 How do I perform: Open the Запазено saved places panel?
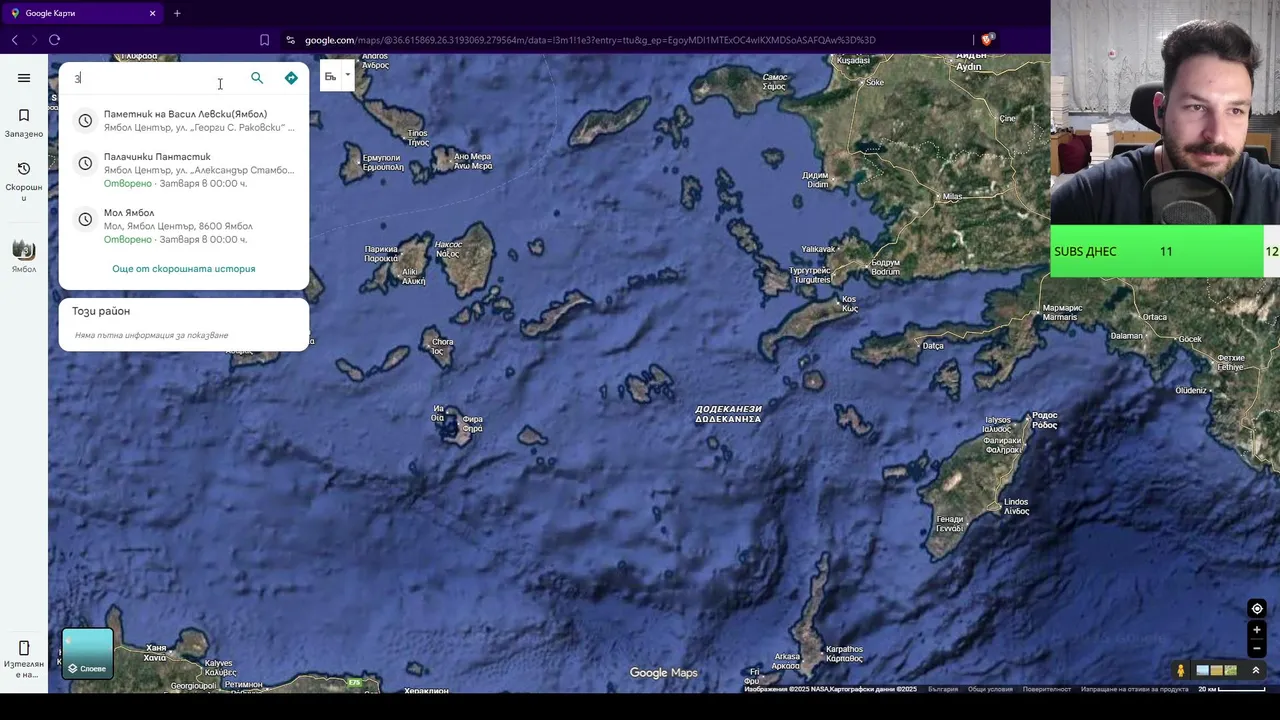coord(24,123)
